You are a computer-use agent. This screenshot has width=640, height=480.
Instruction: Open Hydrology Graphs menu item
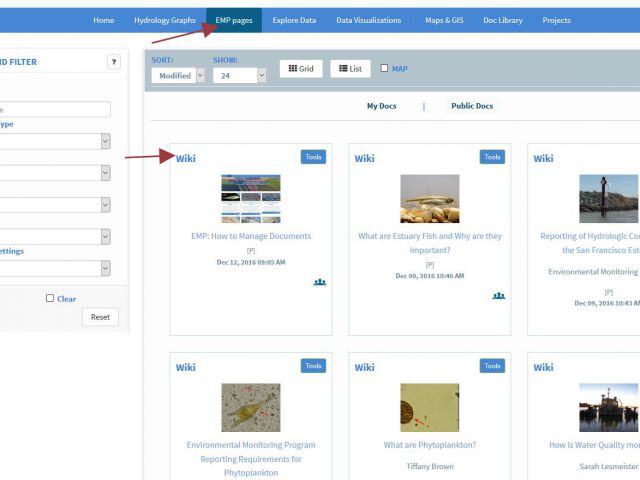pyautogui.click(x=165, y=20)
